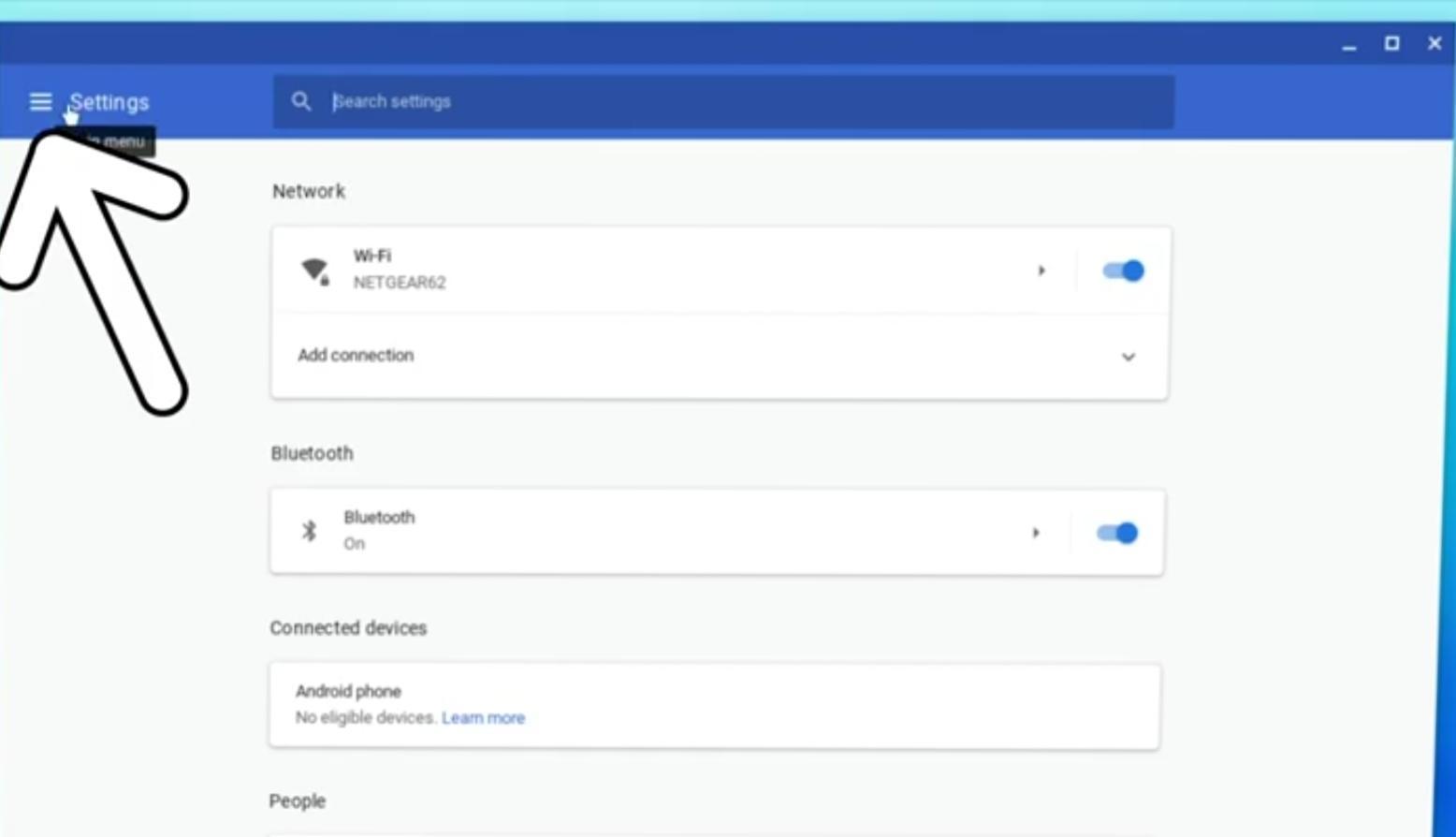Viewport: 1456px width, 837px height.
Task: Click the Settings title text
Action: pos(109,102)
